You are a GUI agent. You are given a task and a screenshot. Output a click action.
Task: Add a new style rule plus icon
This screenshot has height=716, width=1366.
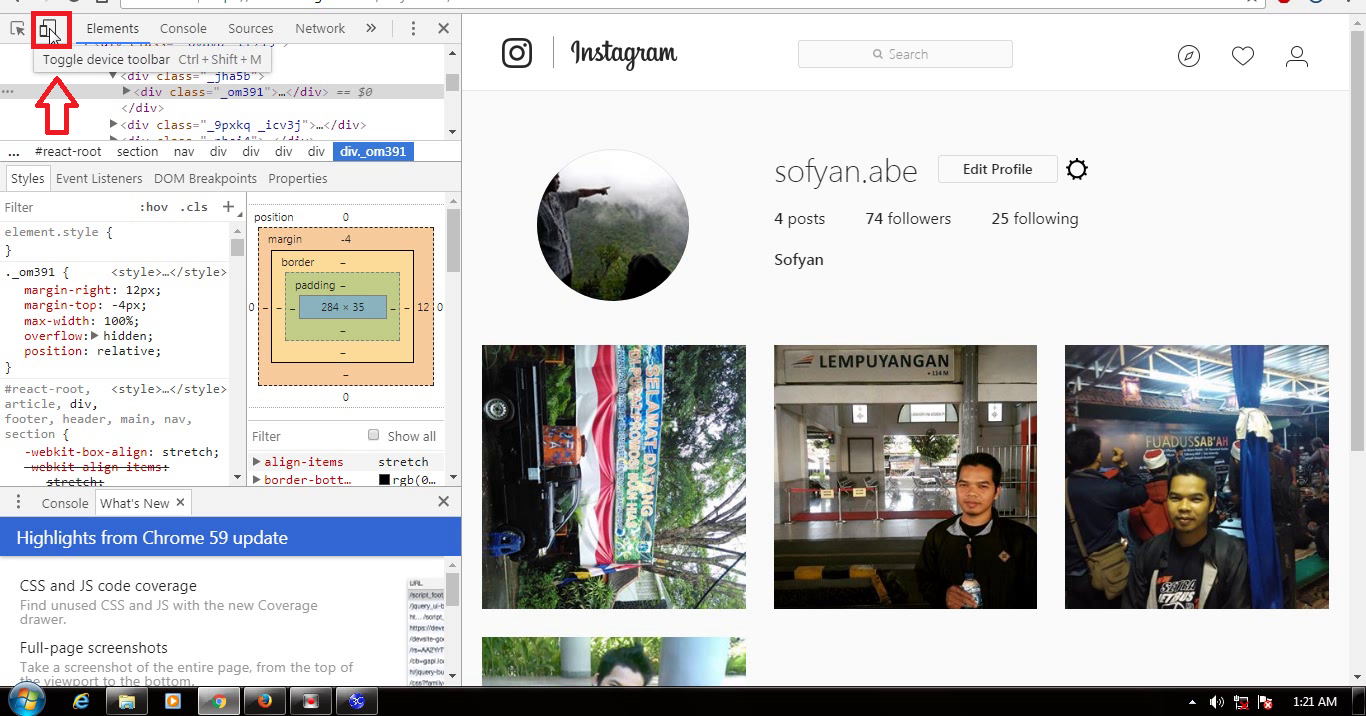coord(228,207)
